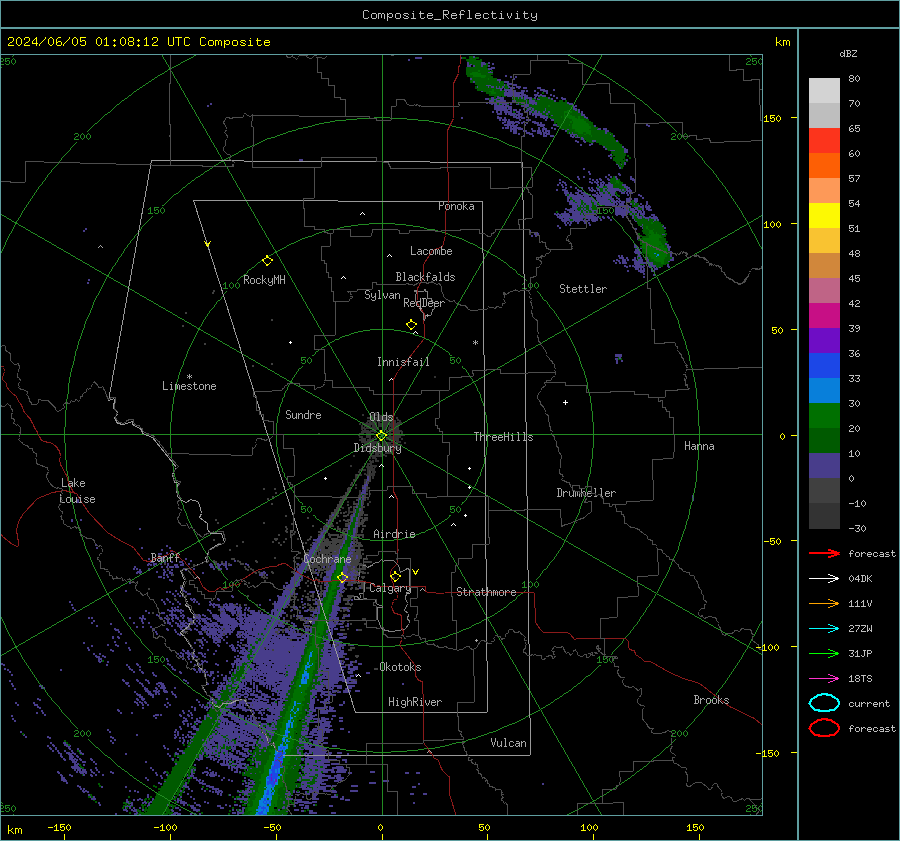Viewport: 900px width, 841px height.
Task: Click the yellow diamond marker above Calgary
Action: [395, 576]
